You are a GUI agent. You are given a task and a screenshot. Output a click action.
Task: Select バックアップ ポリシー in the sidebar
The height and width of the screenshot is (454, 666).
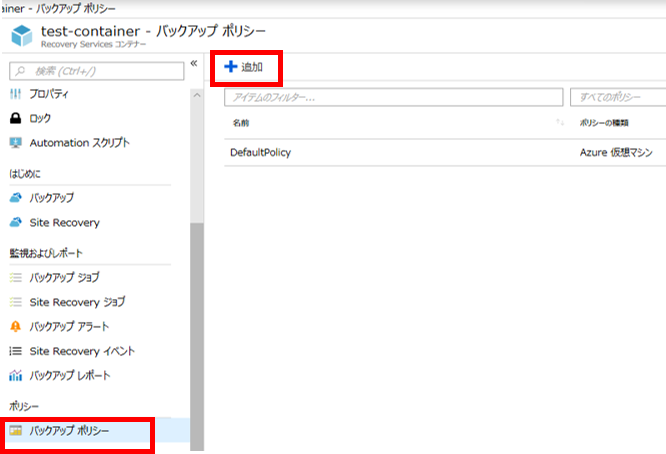(69, 431)
